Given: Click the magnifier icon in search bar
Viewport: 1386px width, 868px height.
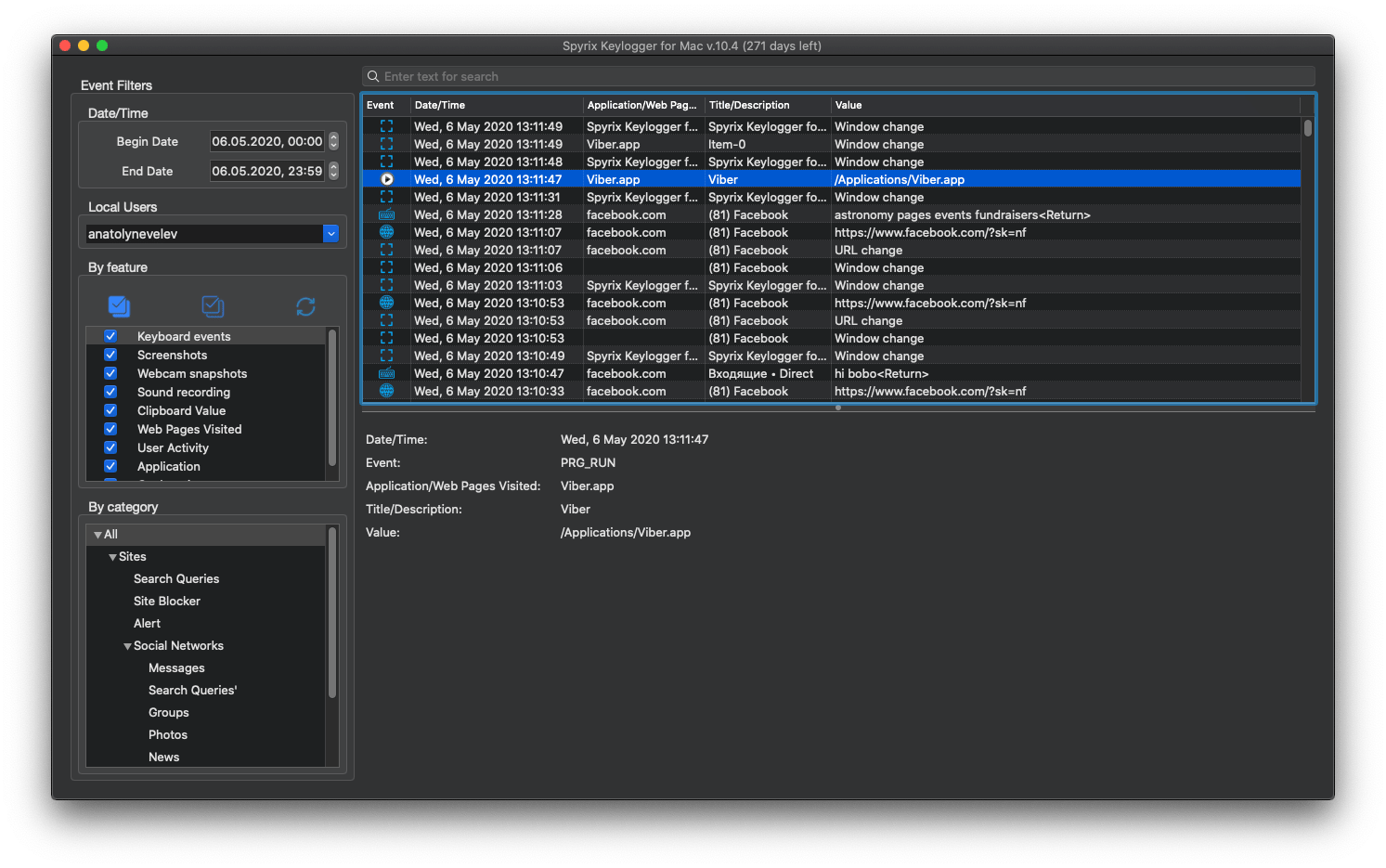Looking at the screenshot, I should pos(373,76).
